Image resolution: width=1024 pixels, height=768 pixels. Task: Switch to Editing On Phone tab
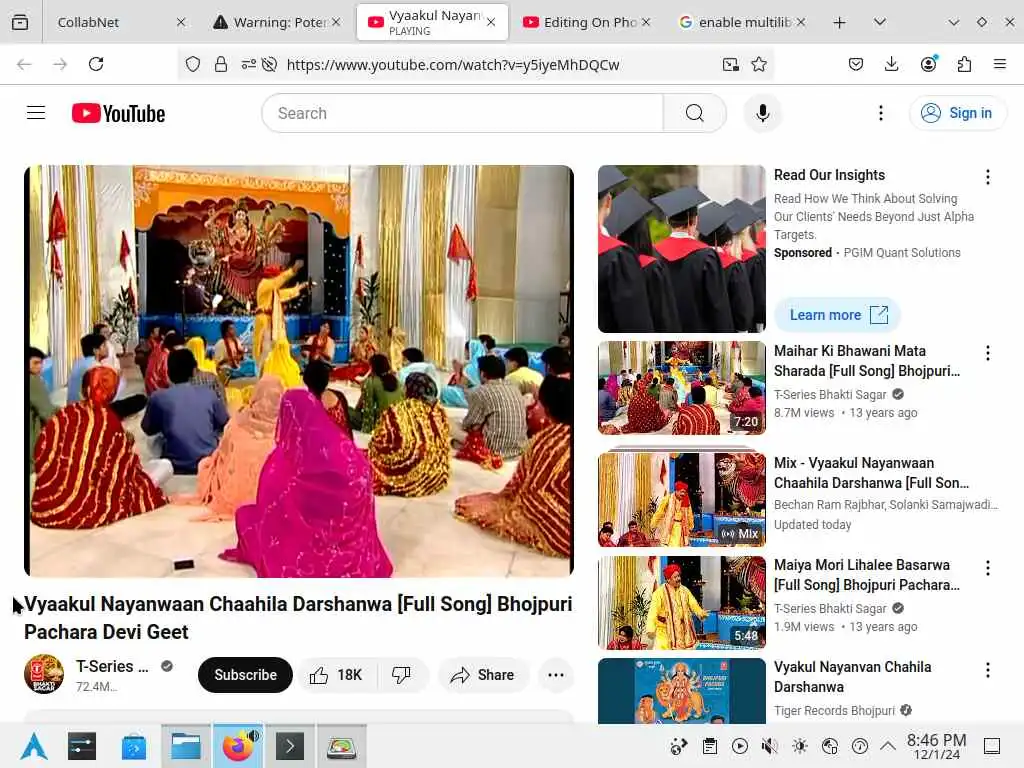pyautogui.click(x=586, y=22)
